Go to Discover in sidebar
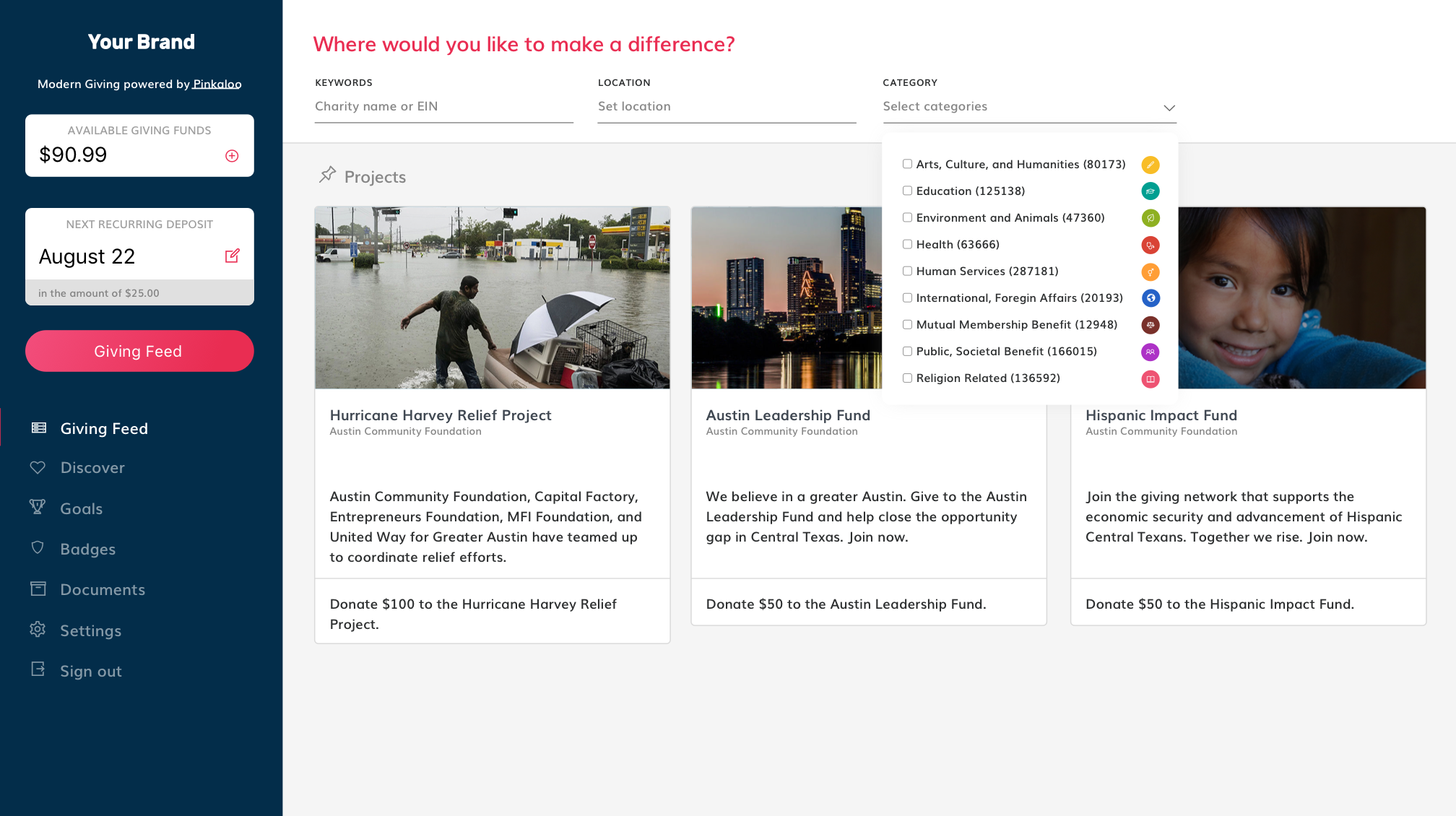Screen dimensions: 1456x816 point(92,467)
